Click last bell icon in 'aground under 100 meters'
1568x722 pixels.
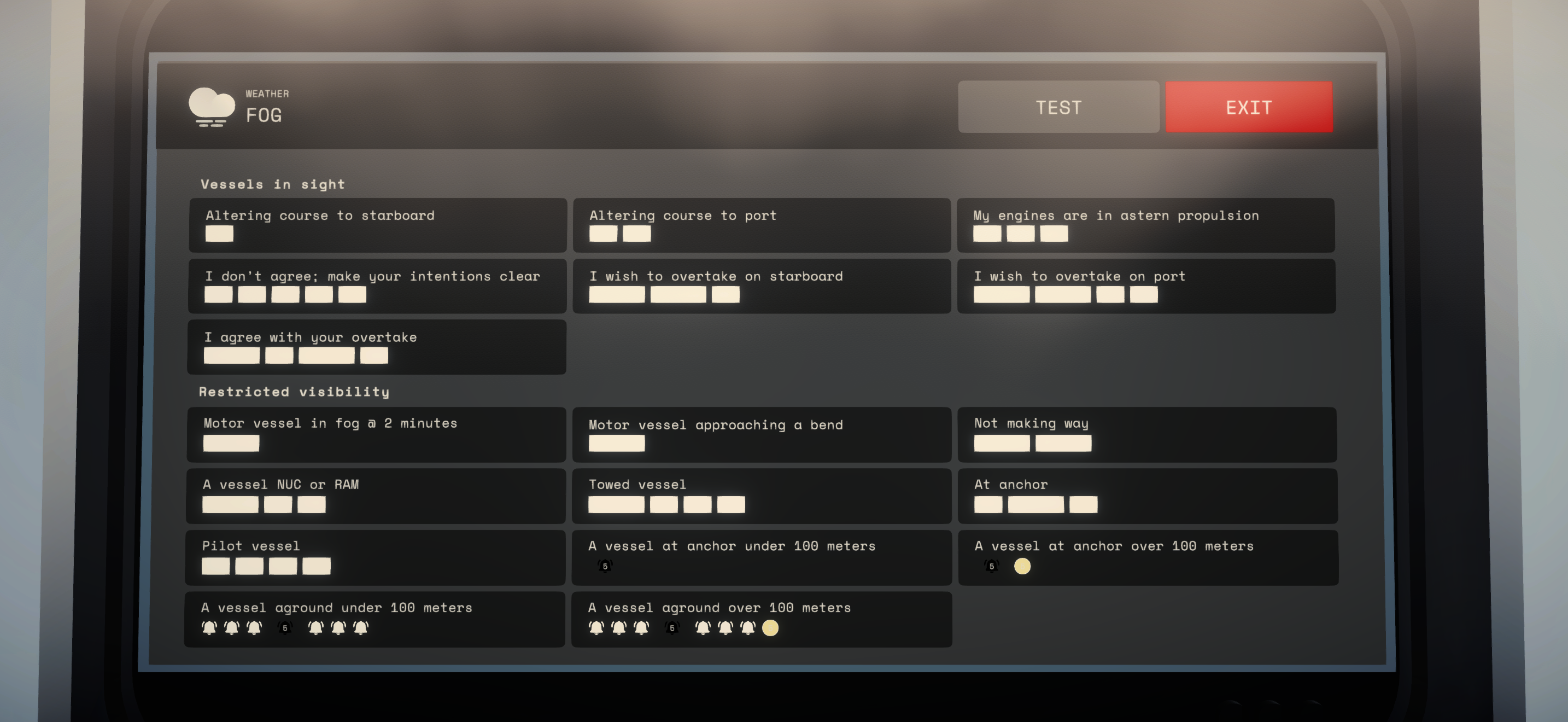[360, 627]
